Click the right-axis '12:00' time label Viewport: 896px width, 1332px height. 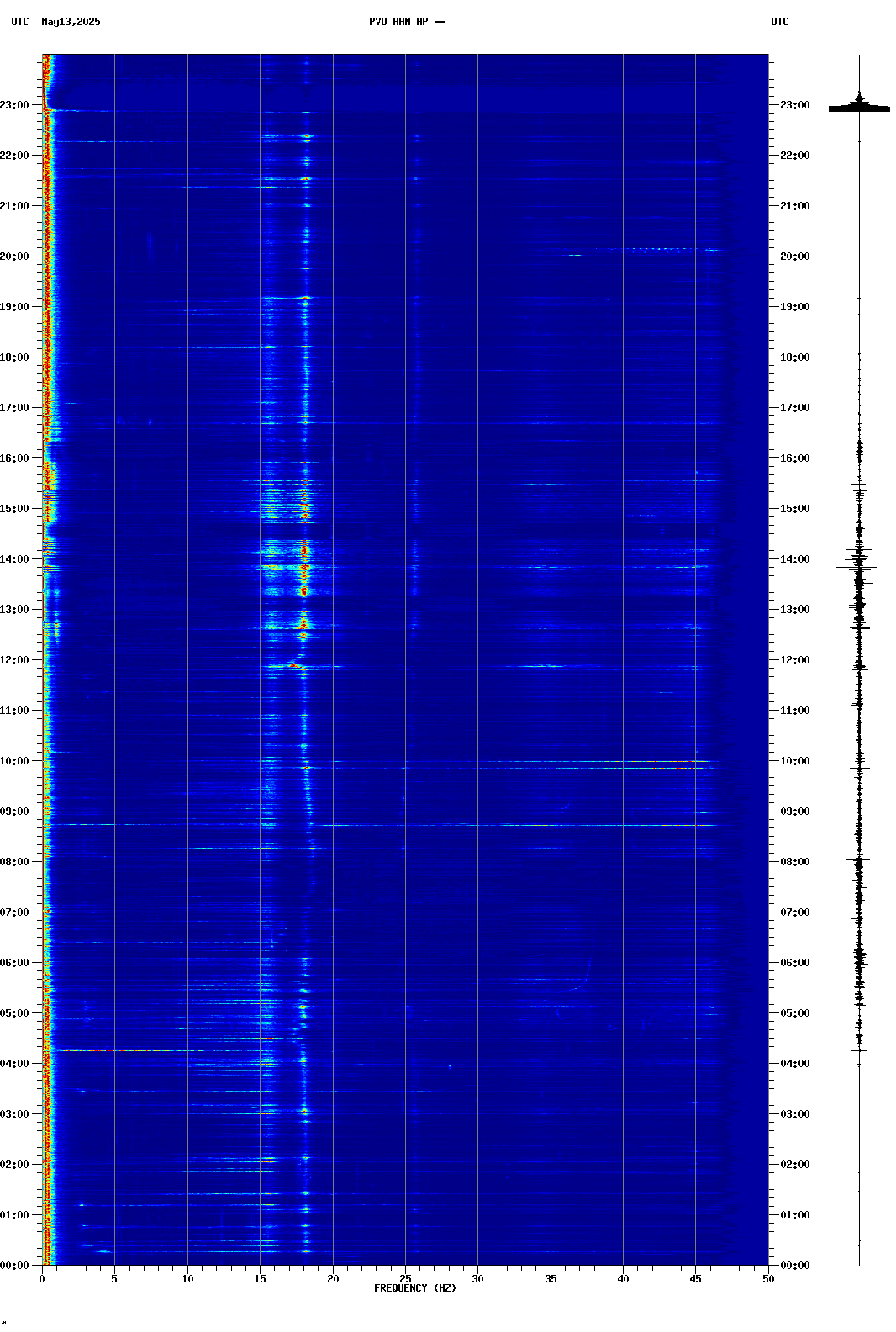click(x=795, y=660)
